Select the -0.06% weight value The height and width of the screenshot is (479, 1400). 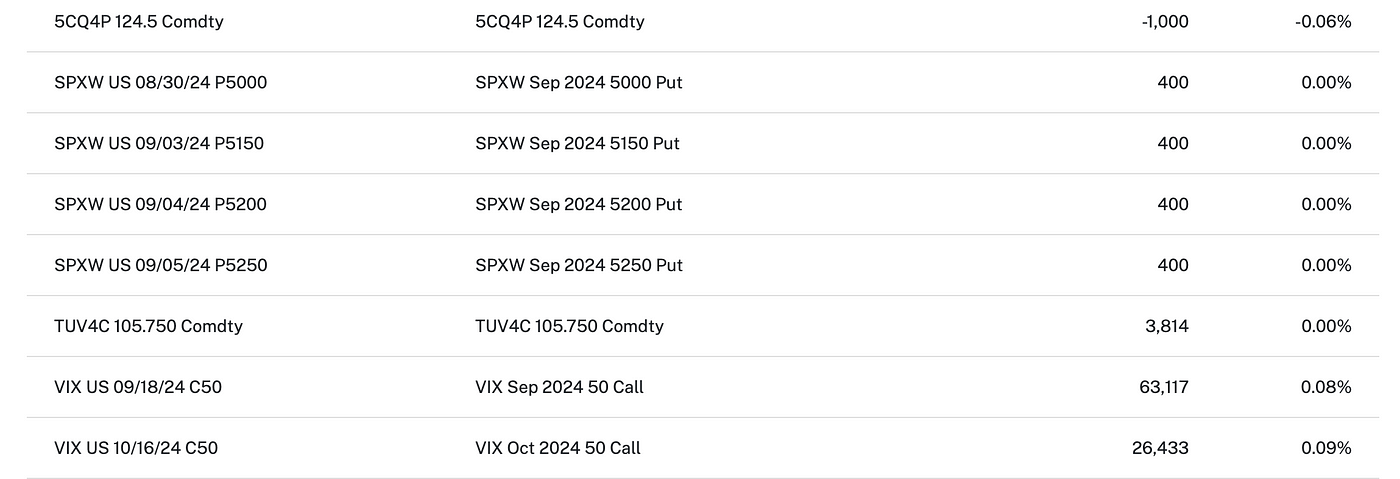(1323, 21)
